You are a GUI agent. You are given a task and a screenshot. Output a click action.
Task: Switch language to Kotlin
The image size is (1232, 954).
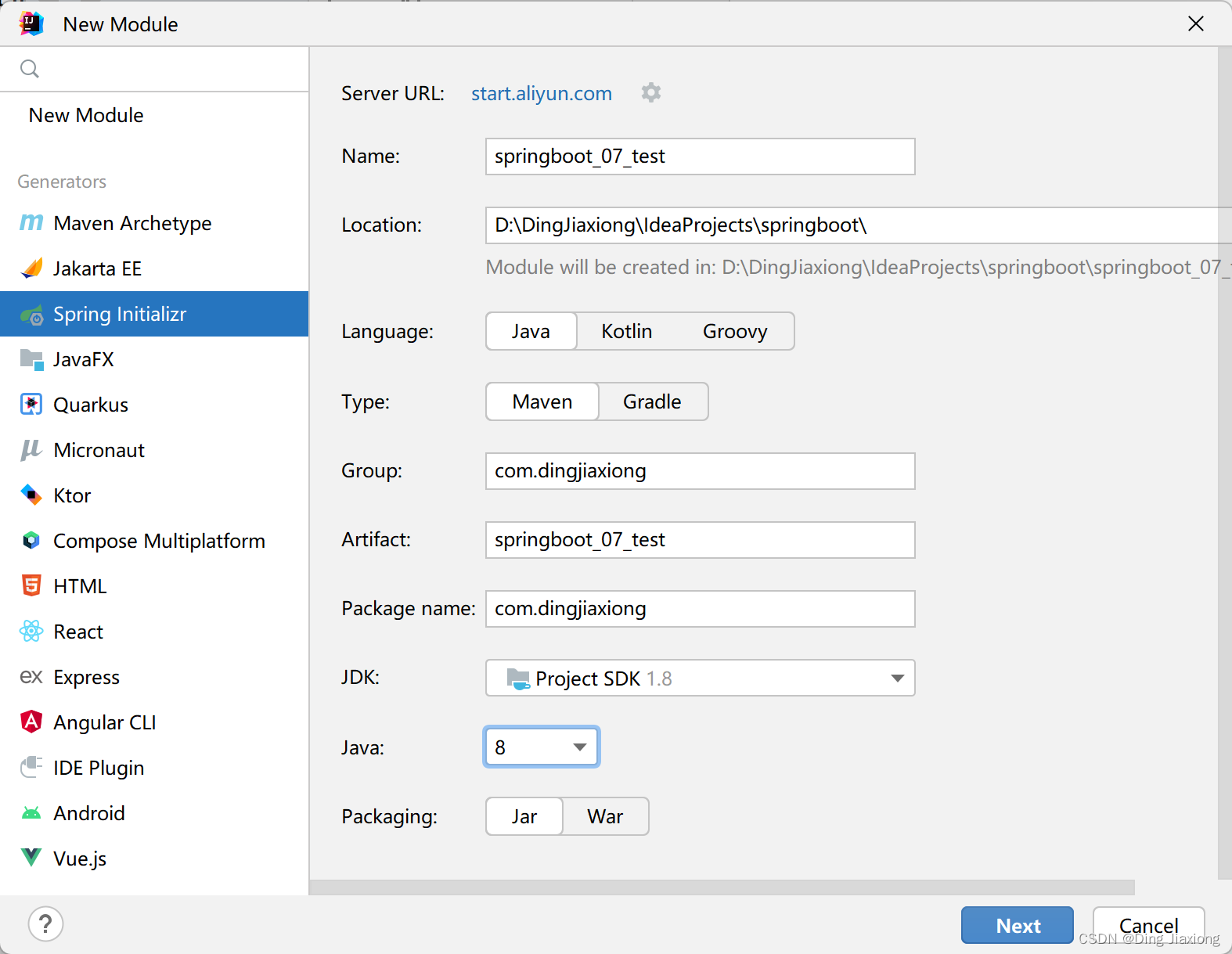click(626, 332)
